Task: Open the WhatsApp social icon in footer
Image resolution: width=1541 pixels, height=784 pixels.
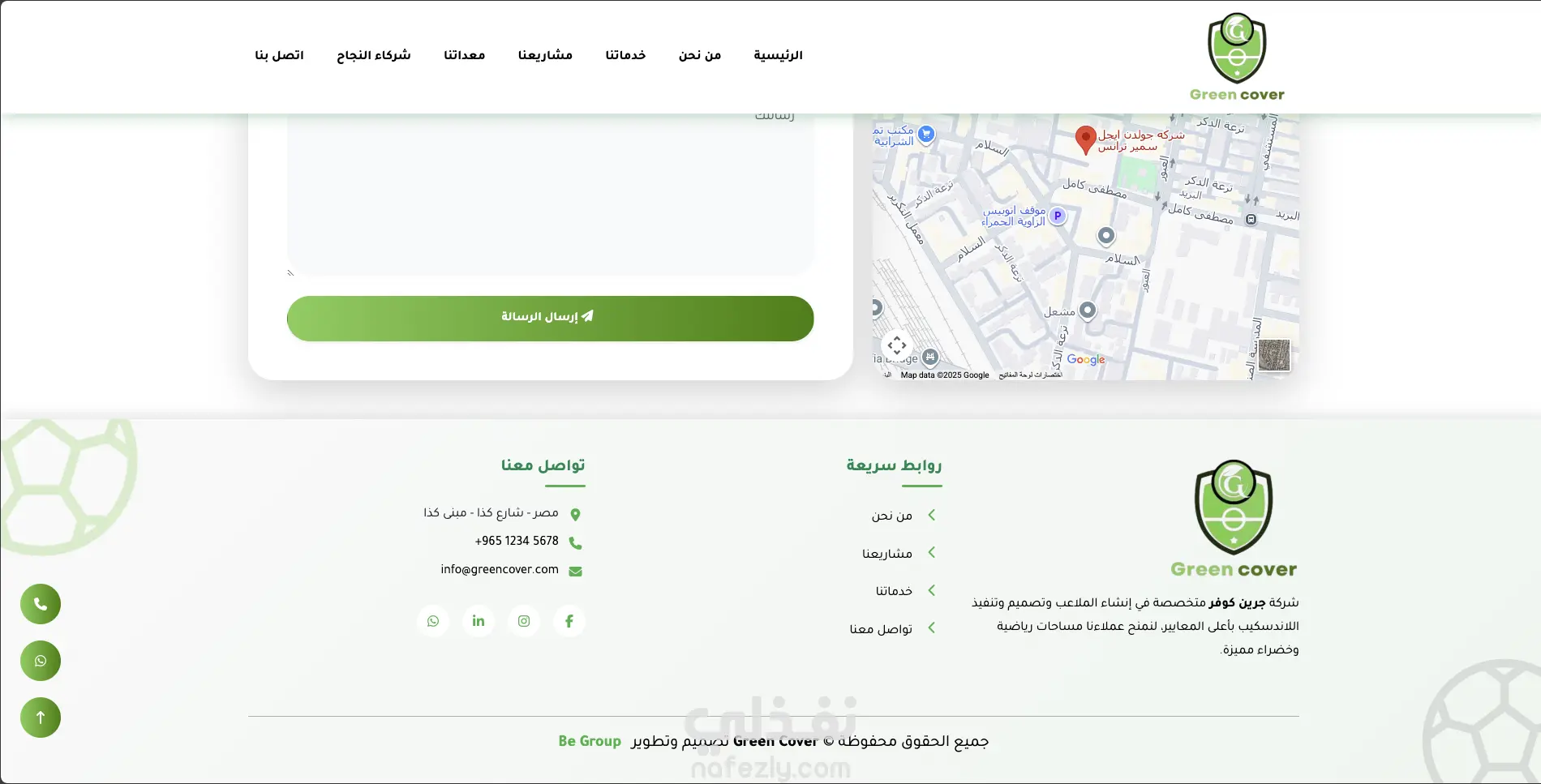Action: click(433, 621)
